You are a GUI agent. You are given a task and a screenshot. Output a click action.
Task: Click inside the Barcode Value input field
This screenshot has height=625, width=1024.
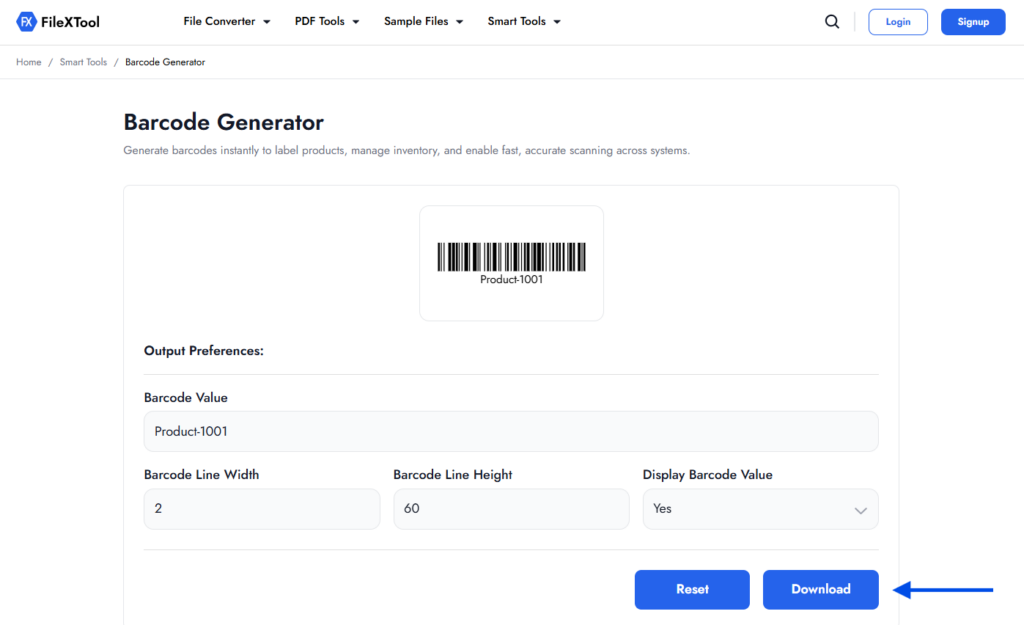[x=511, y=431]
